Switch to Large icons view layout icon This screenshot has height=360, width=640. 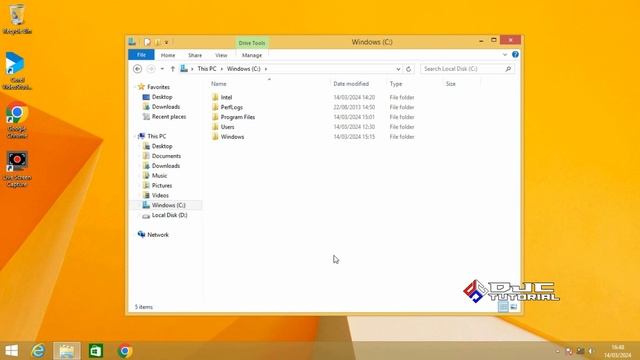pyautogui.click(x=513, y=307)
